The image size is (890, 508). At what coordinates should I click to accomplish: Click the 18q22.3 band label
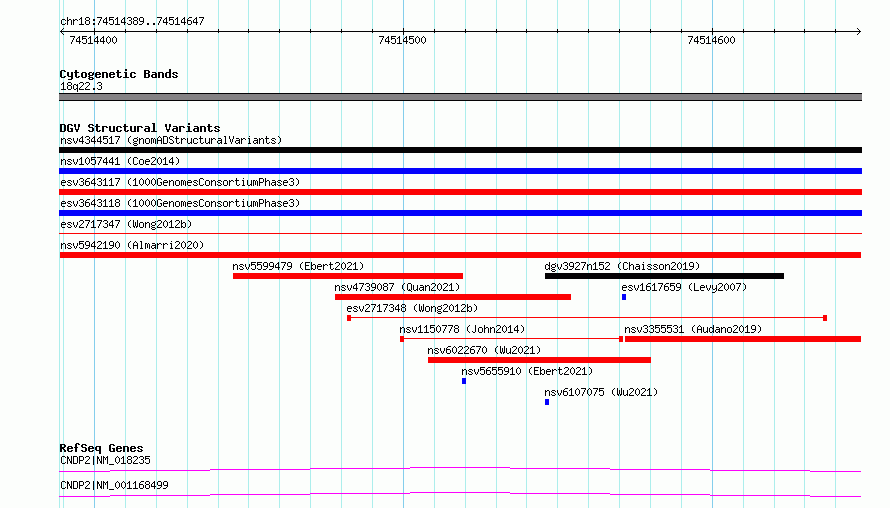tap(81, 86)
